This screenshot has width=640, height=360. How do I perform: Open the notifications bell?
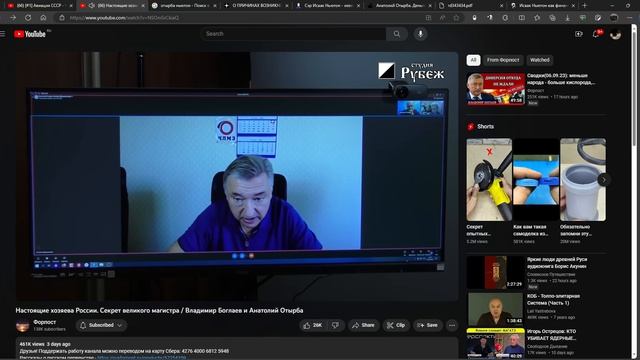[596, 34]
